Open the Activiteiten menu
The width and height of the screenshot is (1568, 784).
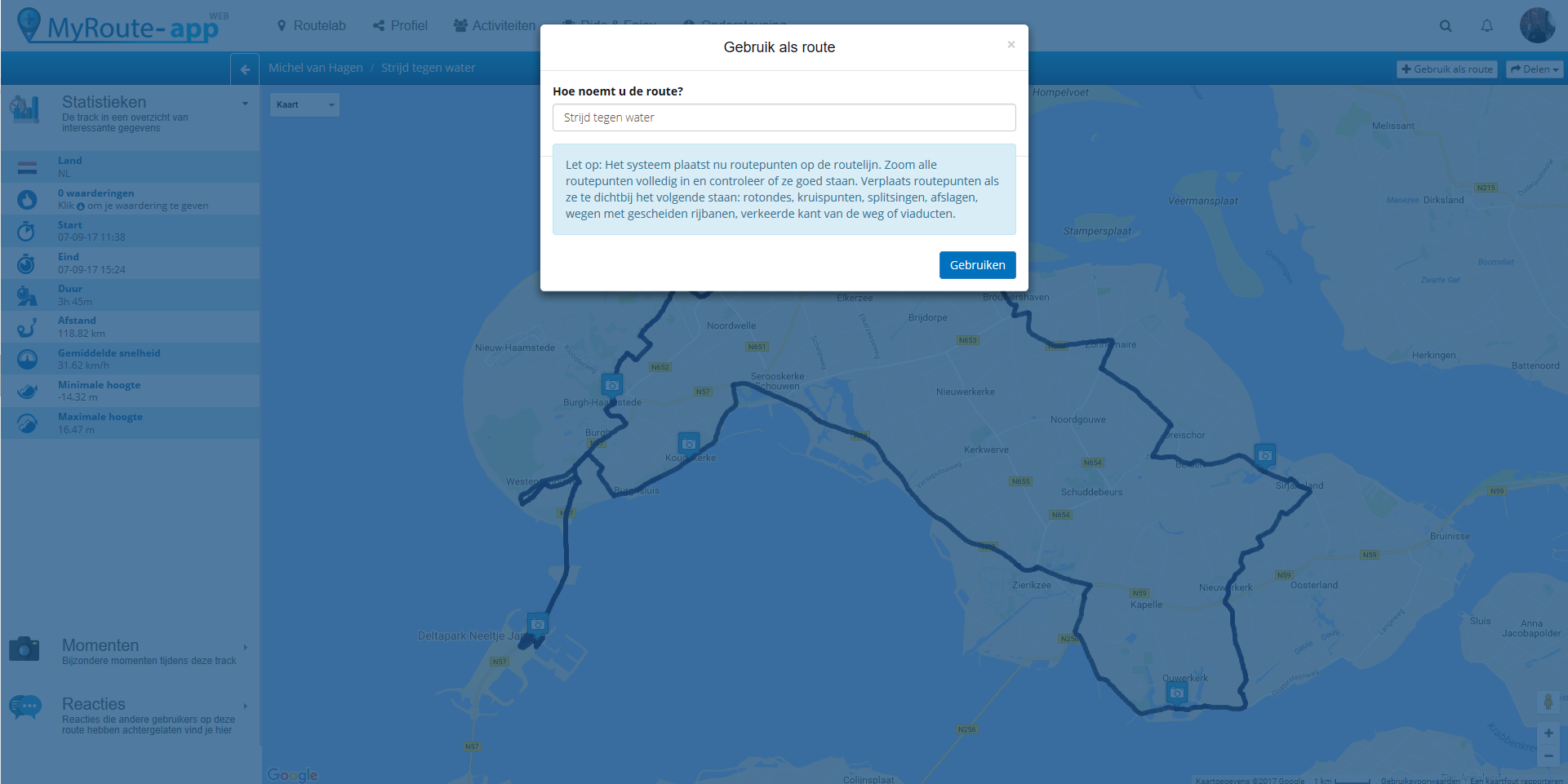coord(495,26)
